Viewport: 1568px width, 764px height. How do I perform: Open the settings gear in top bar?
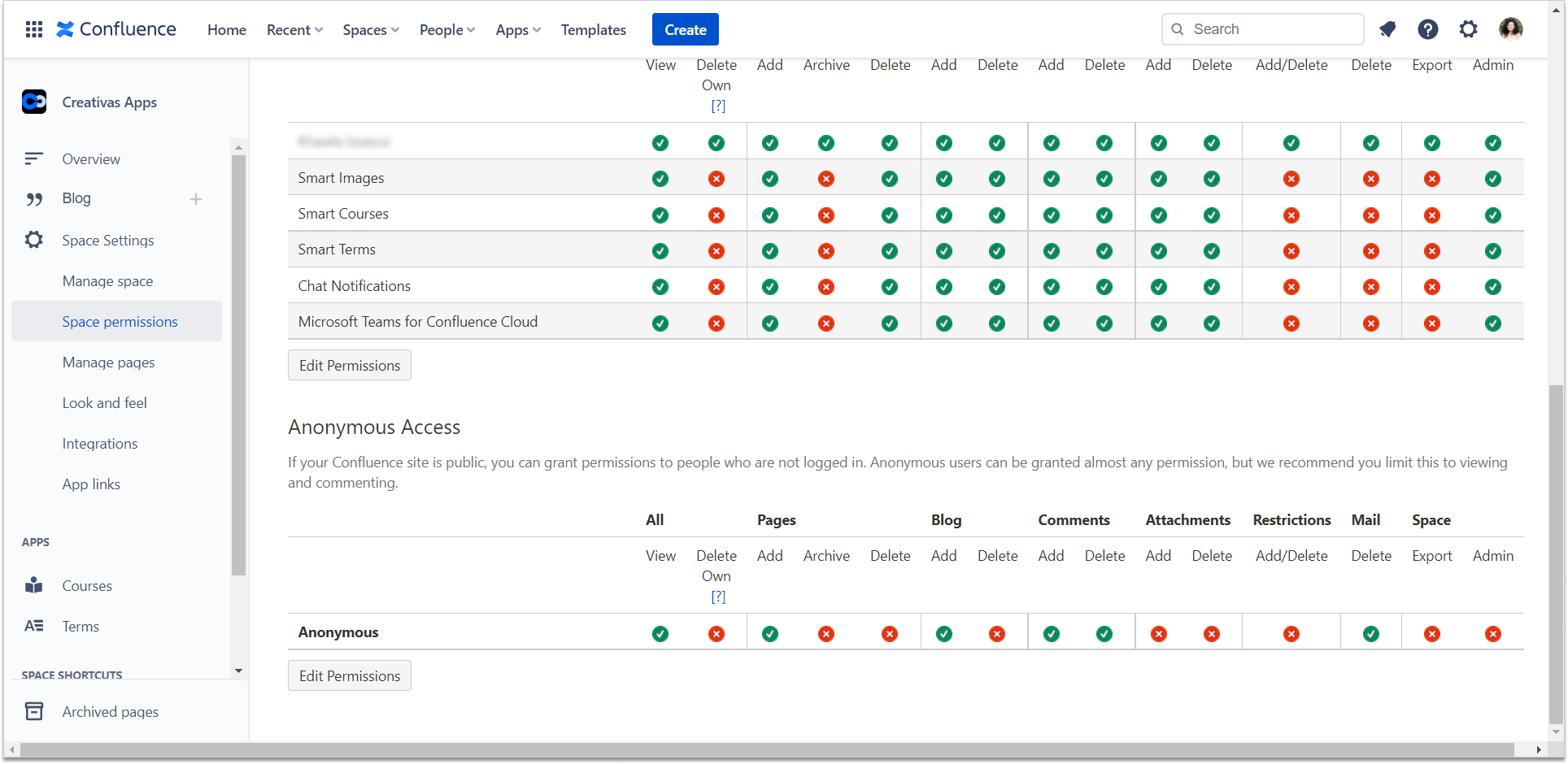(x=1468, y=30)
